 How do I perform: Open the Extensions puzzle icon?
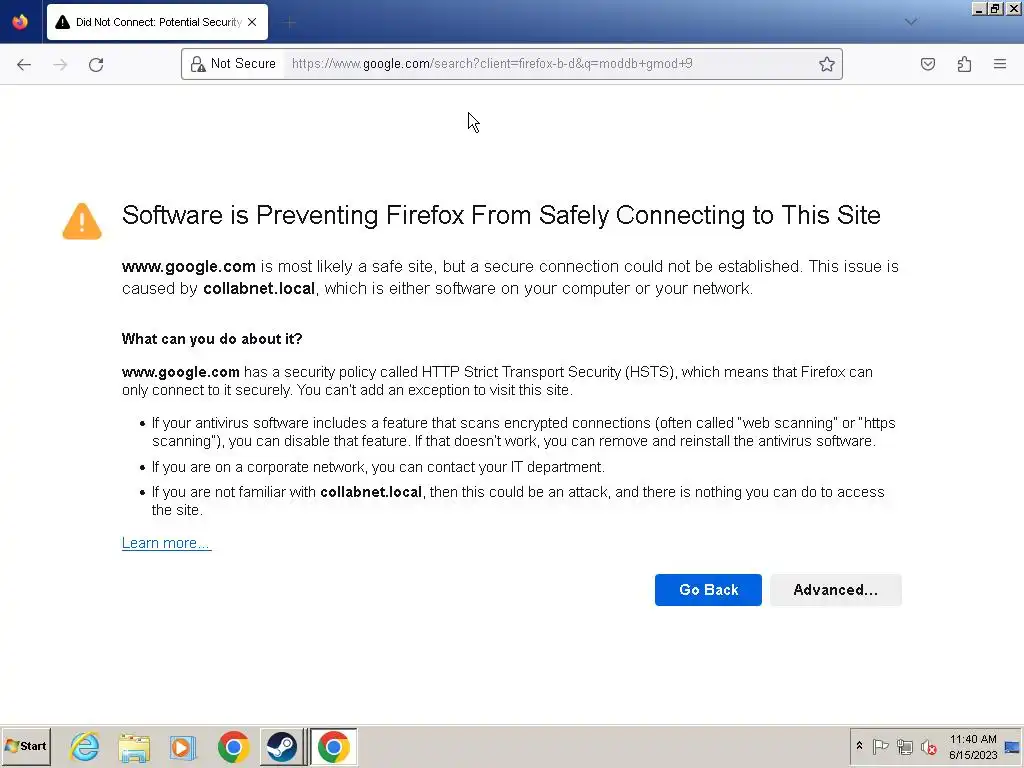[964, 64]
